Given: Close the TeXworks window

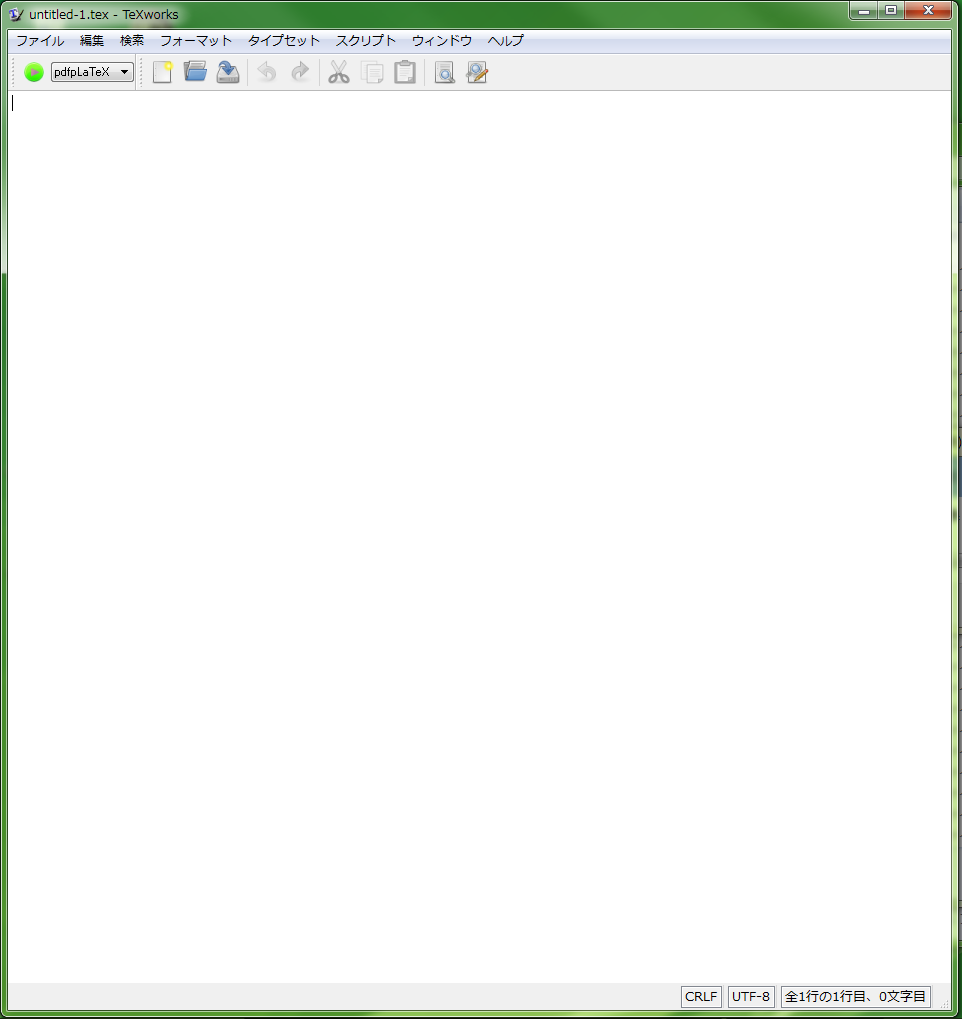Looking at the screenshot, I should click(x=928, y=11).
